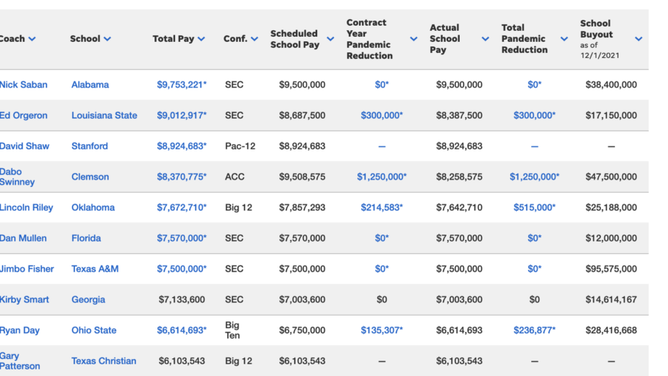This screenshot has height=376, width=668.
Task: Sort by Actual School Pay chevron
Action: coord(485,39)
